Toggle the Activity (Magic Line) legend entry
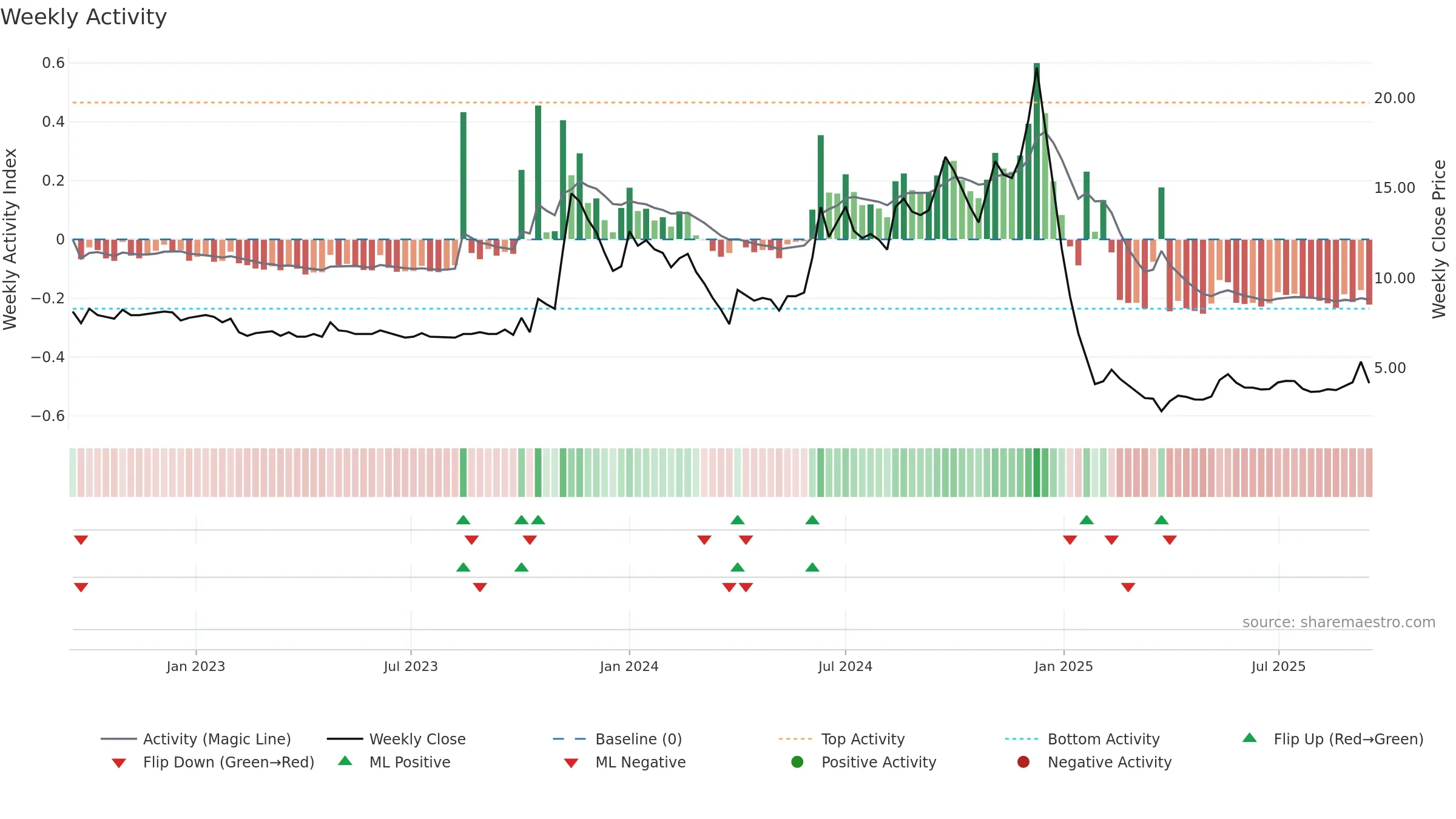Image resolution: width=1456 pixels, height=819 pixels. (196, 739)
